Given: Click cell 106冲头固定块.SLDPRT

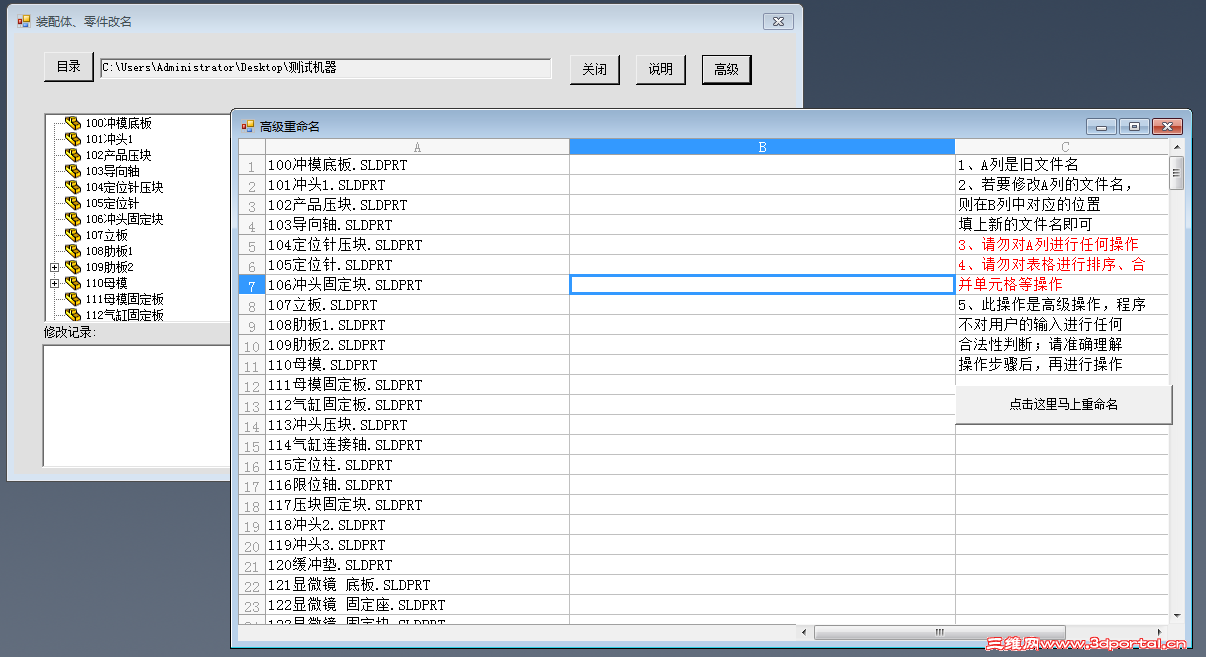Looking at the screenshot, I should pos(417,285).
